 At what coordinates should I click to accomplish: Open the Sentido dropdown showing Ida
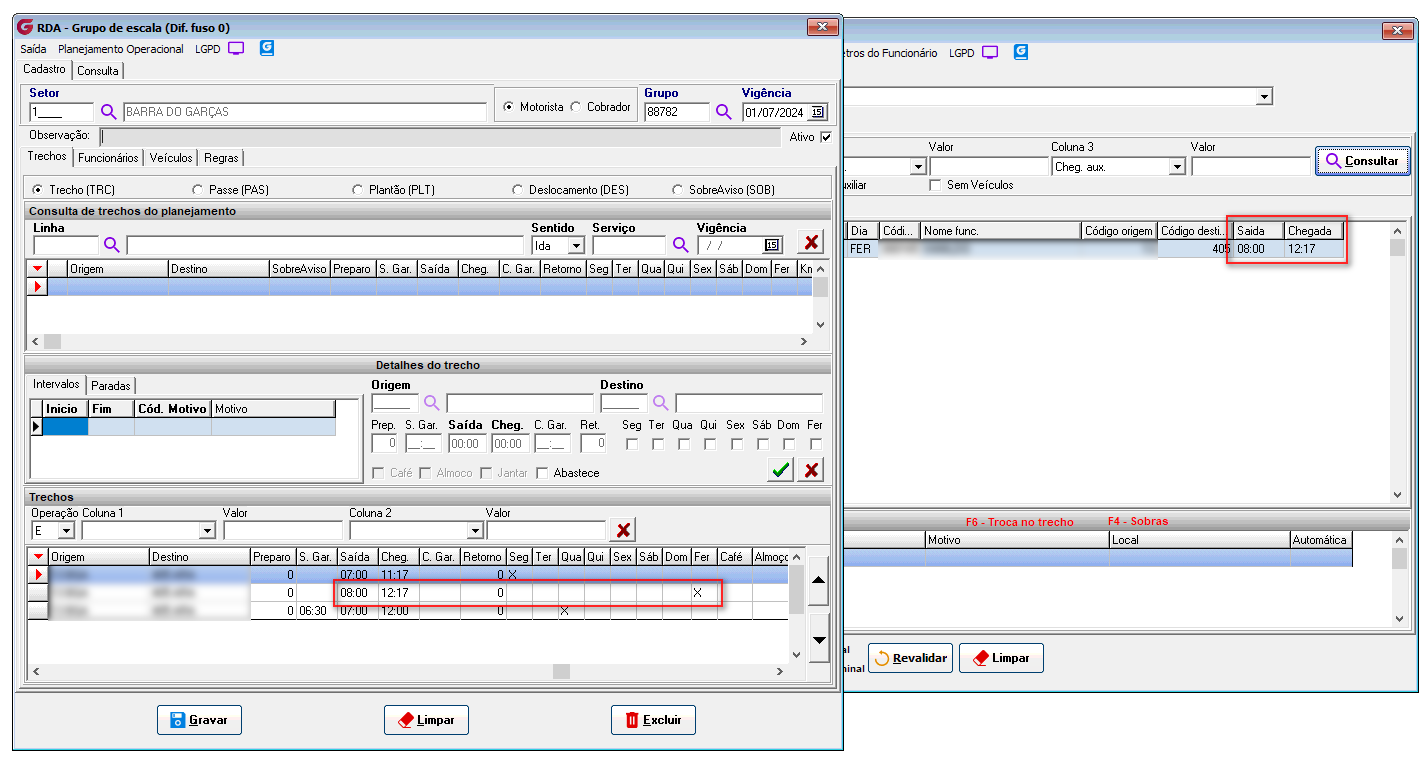576,245
